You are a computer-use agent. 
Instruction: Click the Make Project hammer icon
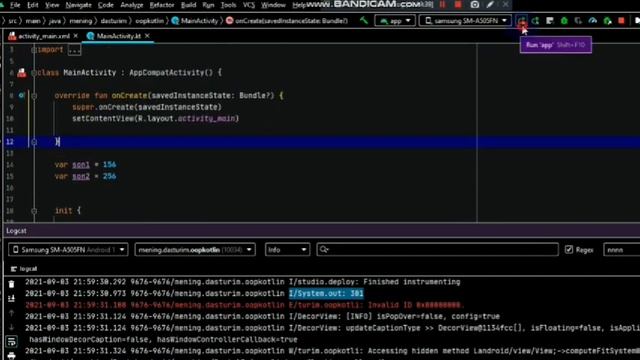[x=364, y=20]
